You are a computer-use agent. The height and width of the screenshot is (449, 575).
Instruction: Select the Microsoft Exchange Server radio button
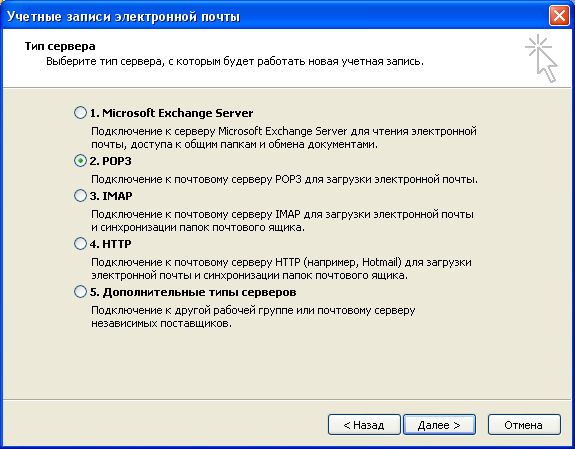[80, 113]
